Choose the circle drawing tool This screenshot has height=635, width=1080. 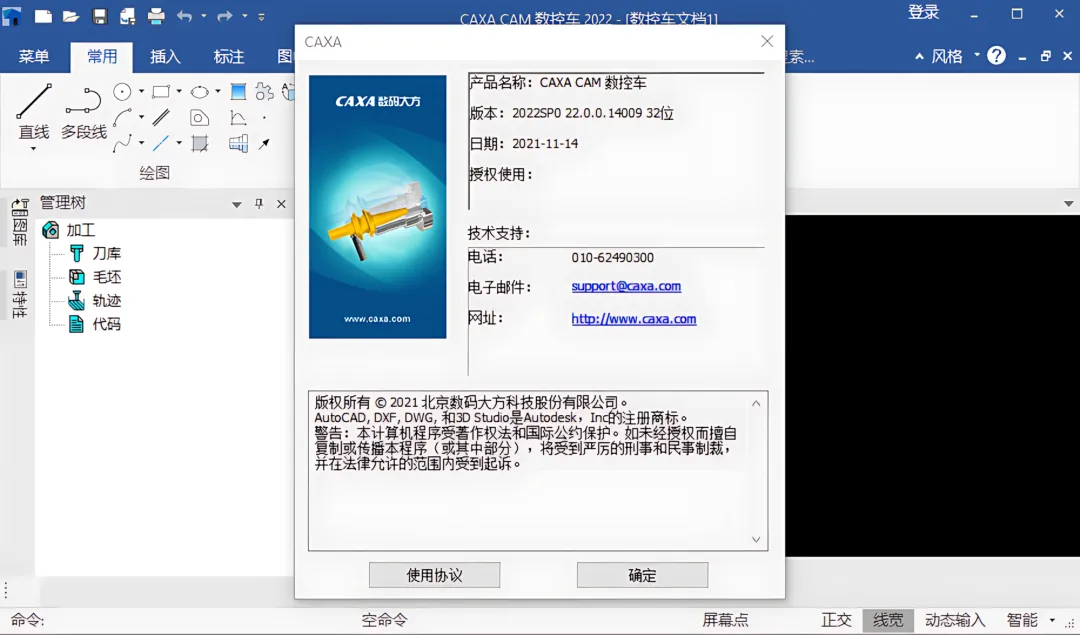pos(122,92)
